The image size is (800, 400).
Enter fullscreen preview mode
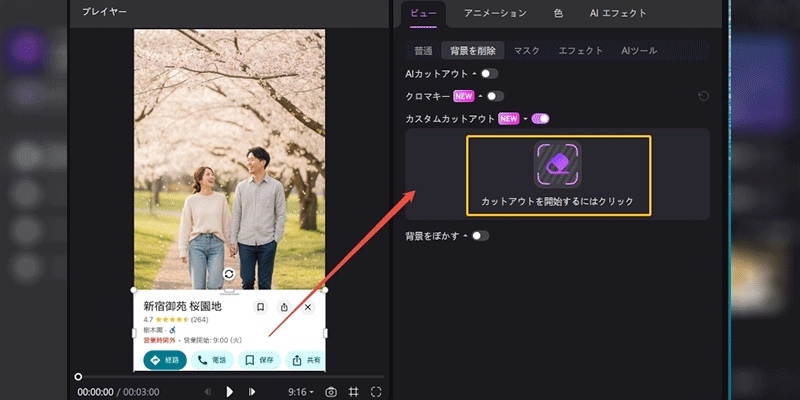pos(376,392)
